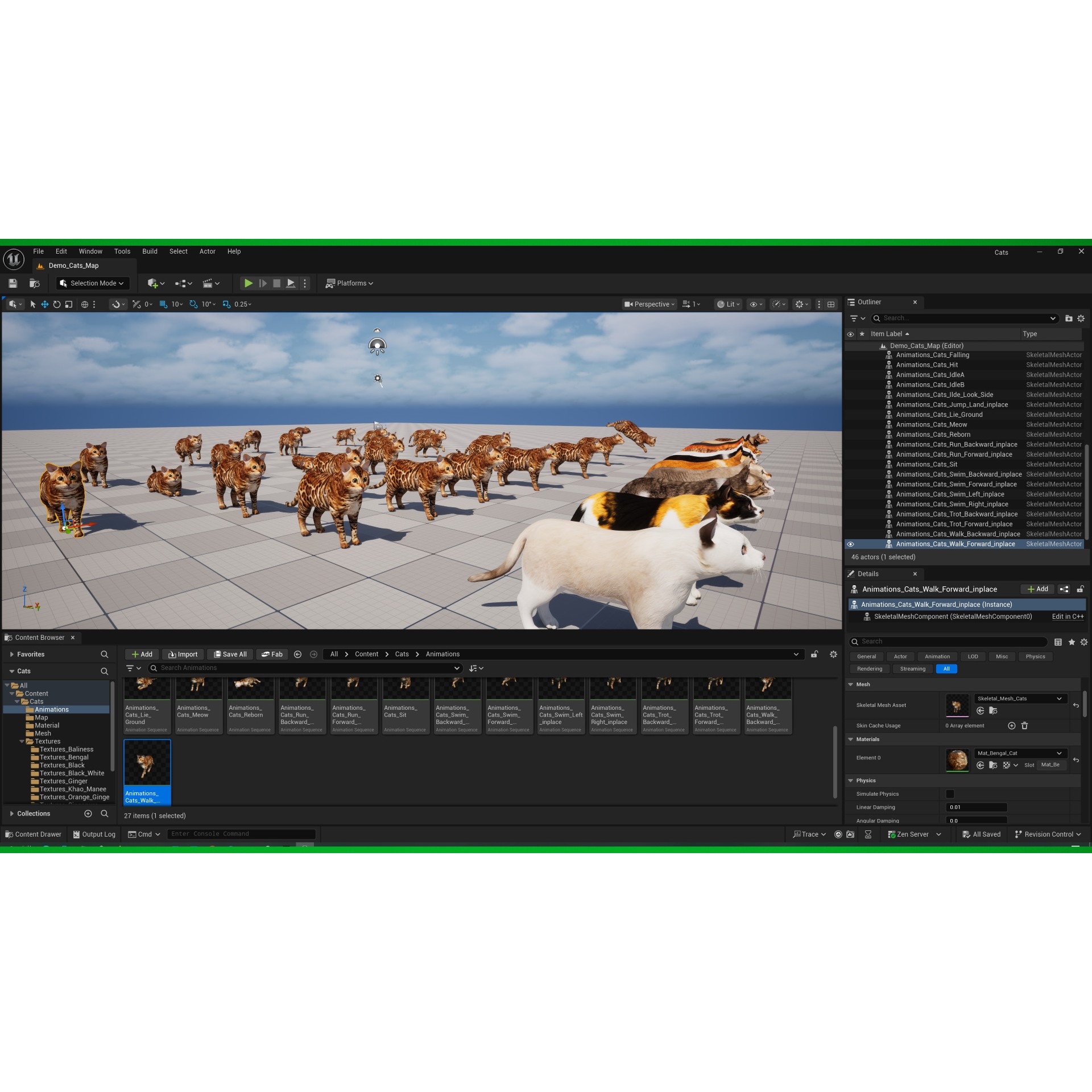Open Outliner settings gear icon
The width and height of the screenshot is (1092, 1092).
coord(1081,318)
